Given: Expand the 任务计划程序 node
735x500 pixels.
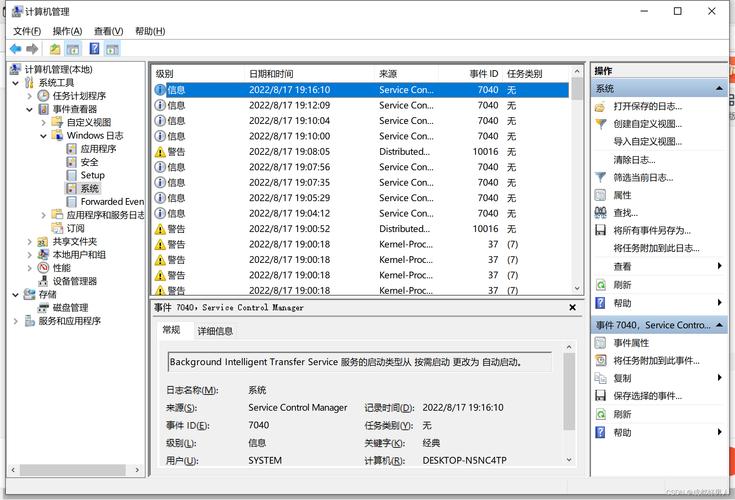Looking at the screenshot, I should [30, 96].
